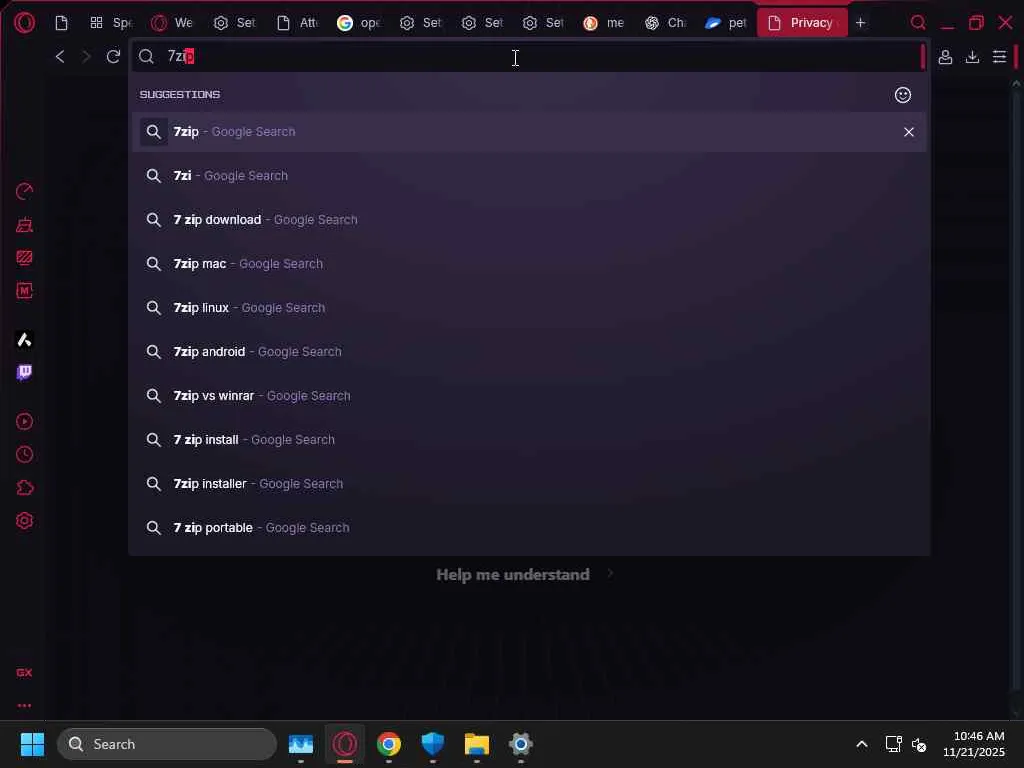The height and width of the screenshot is (768, 1024).
Task: Reload the current page
Action: coord(113,57)
